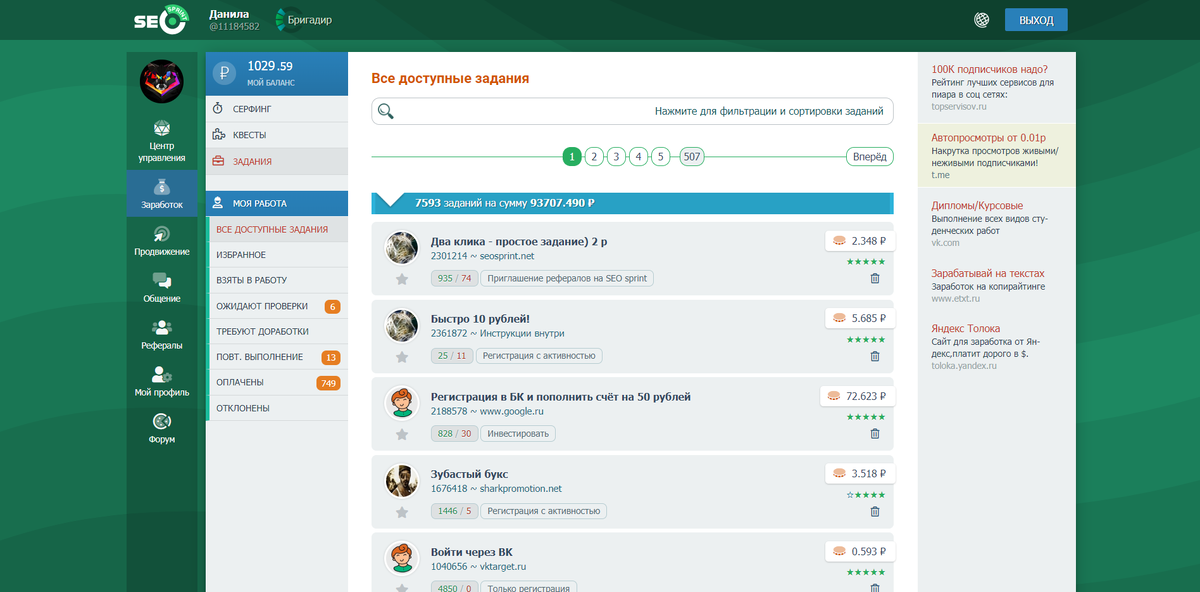The width and height of the screenshot is (1200, 592).
Task: Click the Зубастый букс star rating
Action: coord(866,495)
